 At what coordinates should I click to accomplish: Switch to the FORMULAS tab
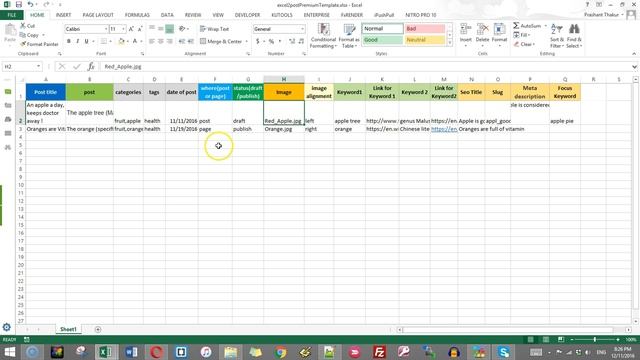tap(137, 15)
